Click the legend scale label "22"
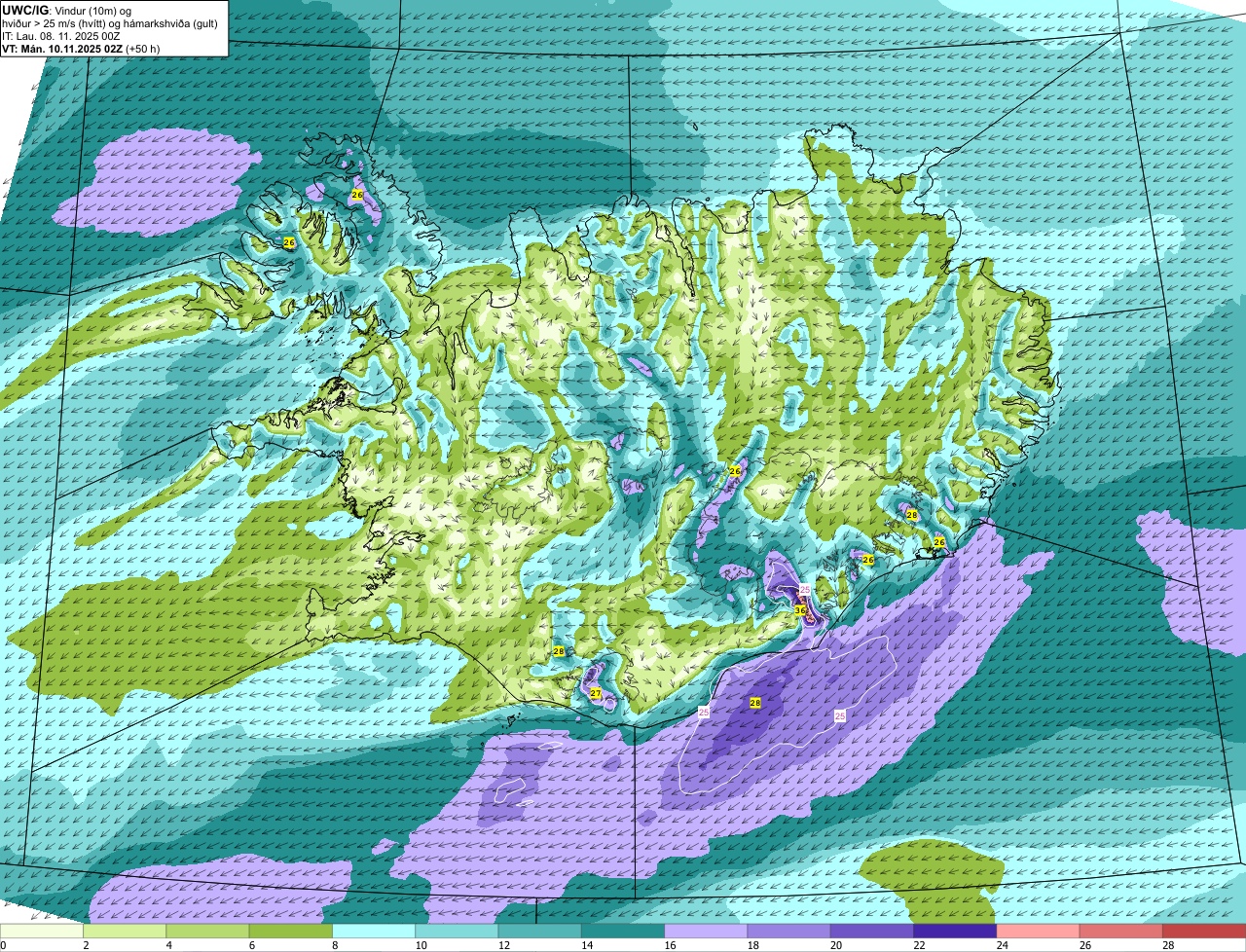The height and width of the screenshot is (952, 1246). point(918,945)
